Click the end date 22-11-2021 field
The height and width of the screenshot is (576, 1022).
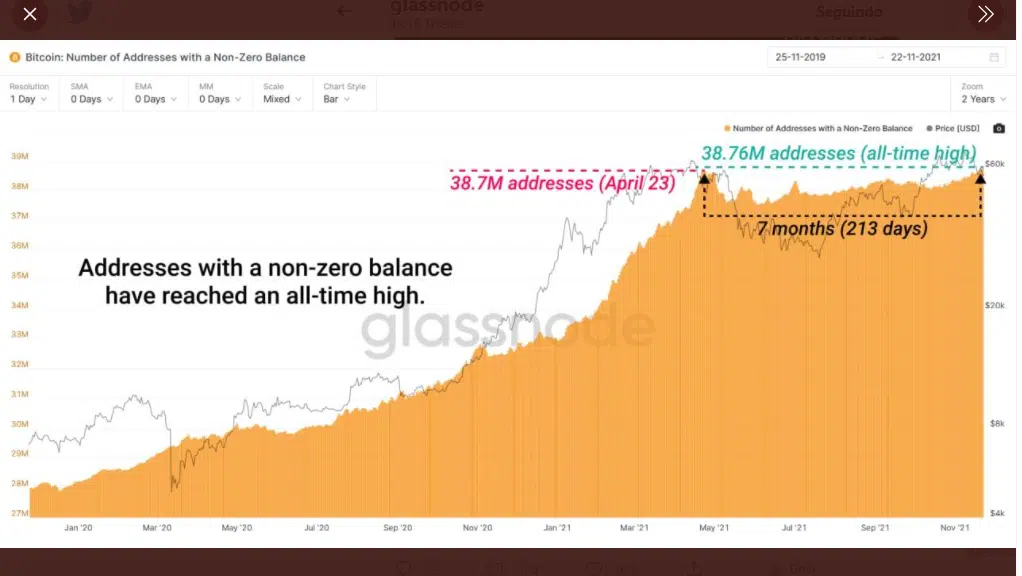pos(915,57)
